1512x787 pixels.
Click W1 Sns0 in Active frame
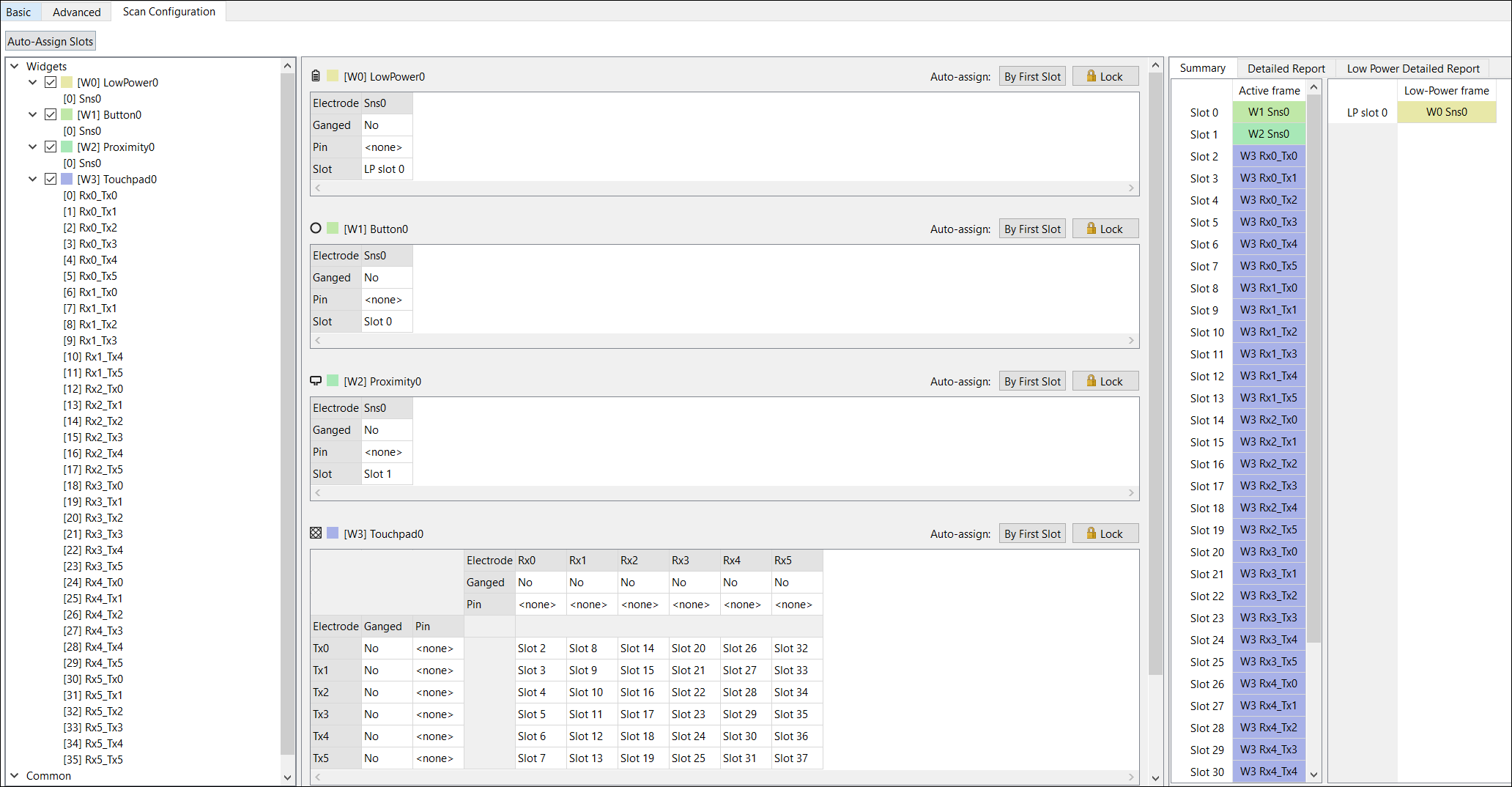tap(1269, 111)
